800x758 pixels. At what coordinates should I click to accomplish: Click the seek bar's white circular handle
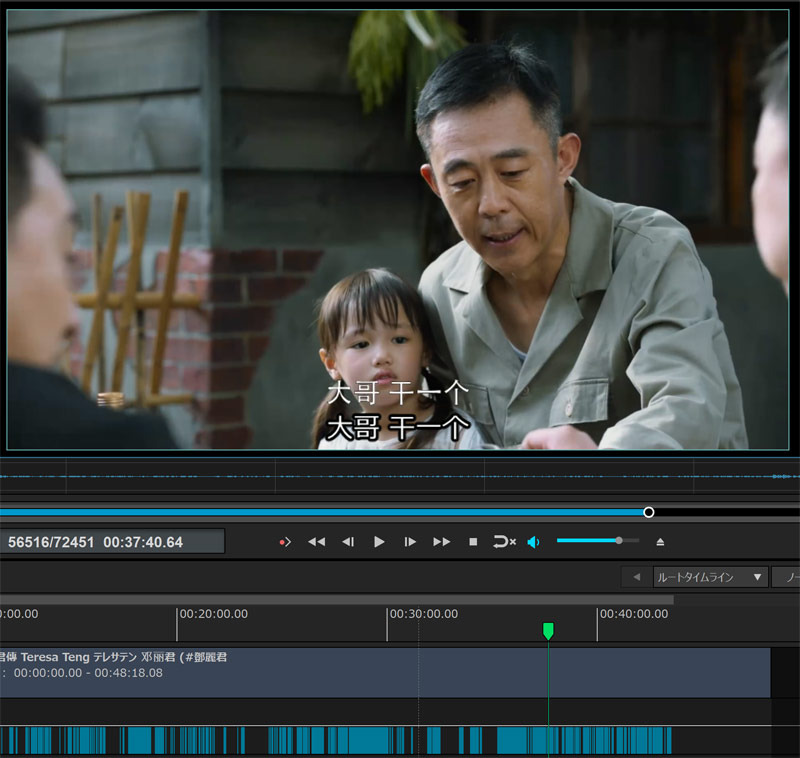648,512
